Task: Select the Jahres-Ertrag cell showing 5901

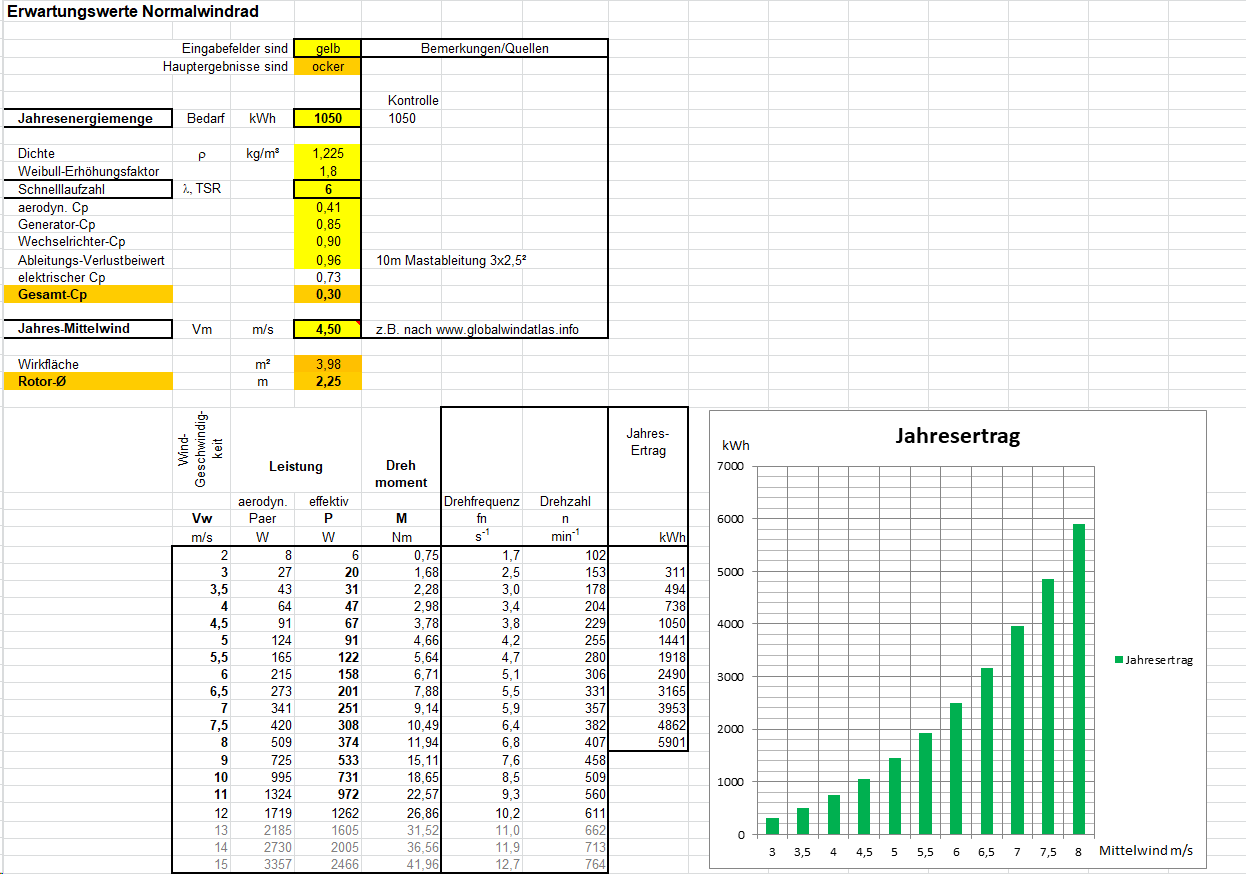Action: (648, 742)
